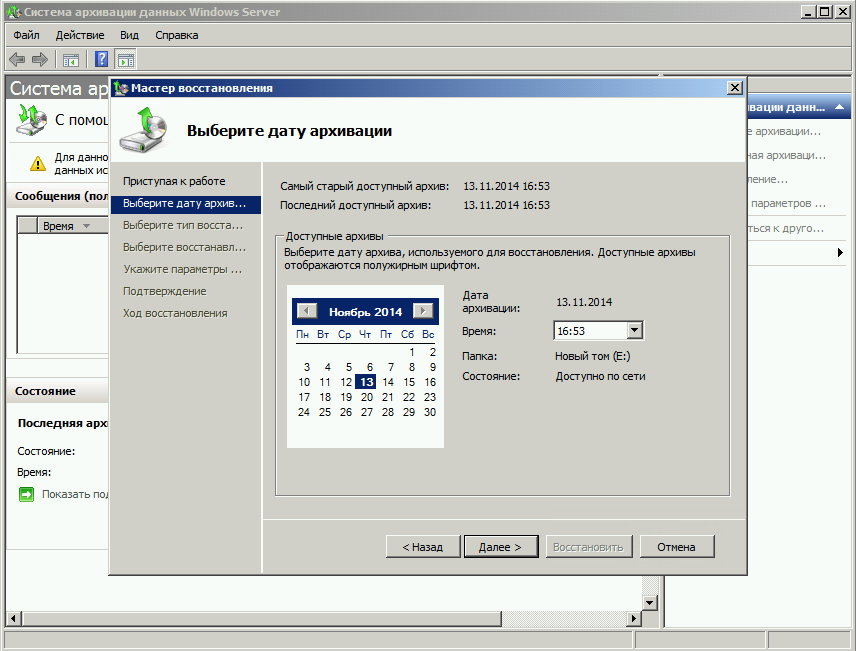The height and width of the screenshot is (651, 856).
Task: Click the console tree toolbar icon
Action: [x=71, y=60]
